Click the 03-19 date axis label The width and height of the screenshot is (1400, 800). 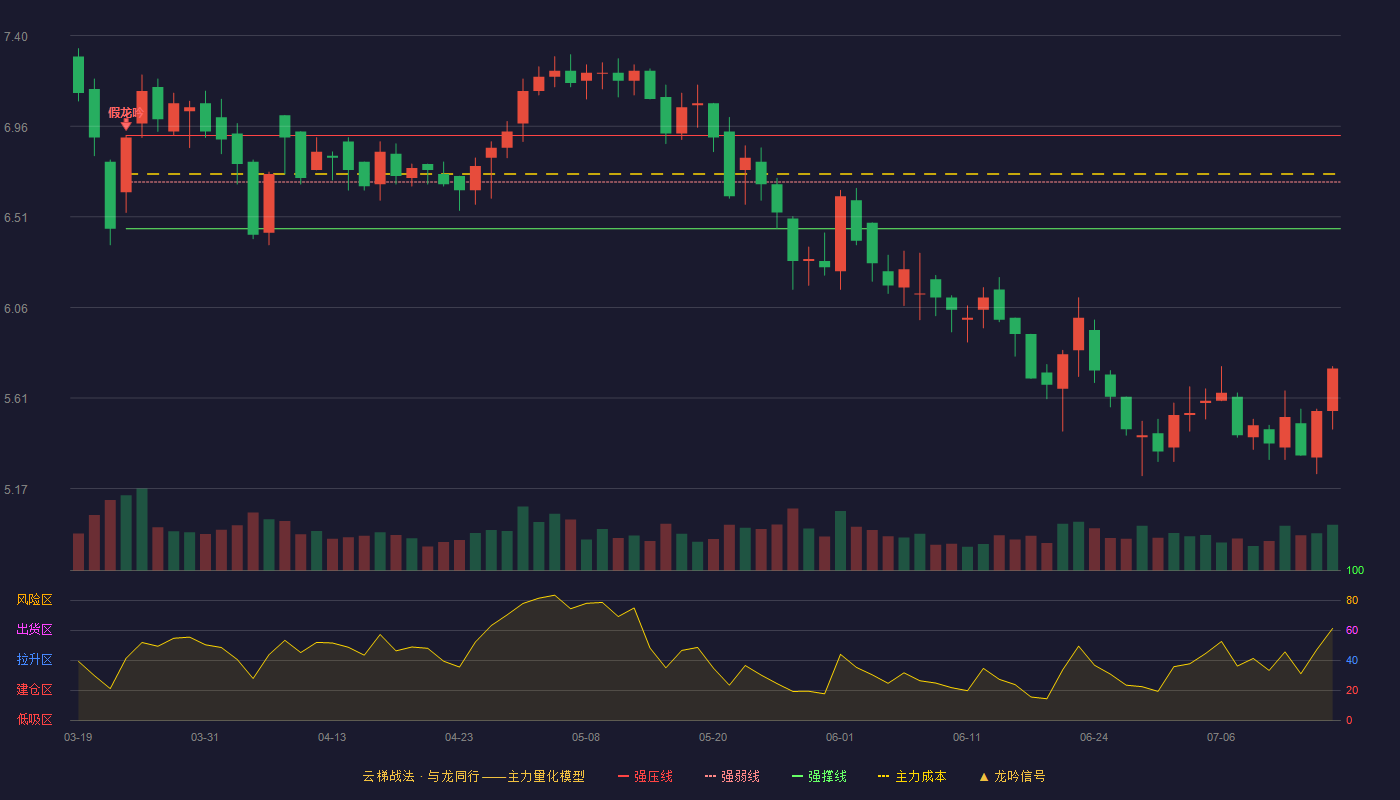coord(78,737)
